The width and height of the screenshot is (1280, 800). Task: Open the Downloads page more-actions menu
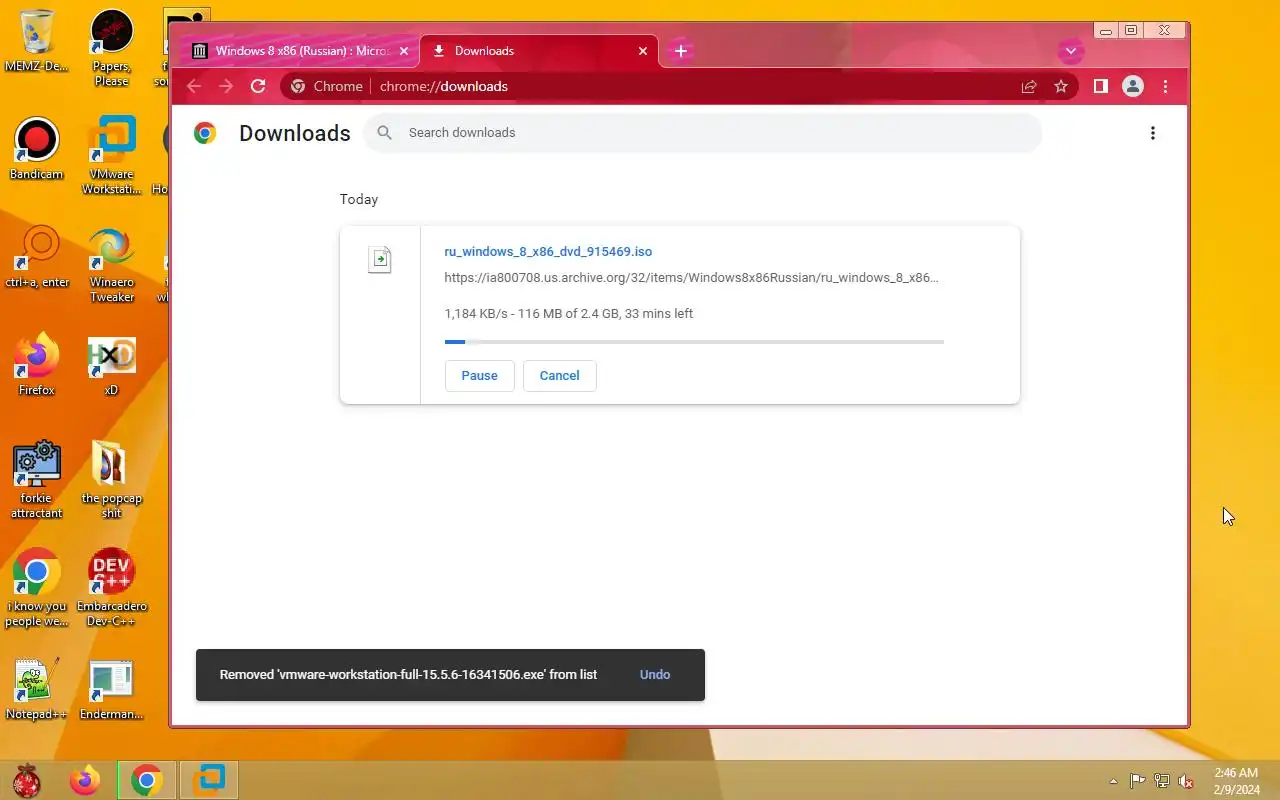[1153, 133]
